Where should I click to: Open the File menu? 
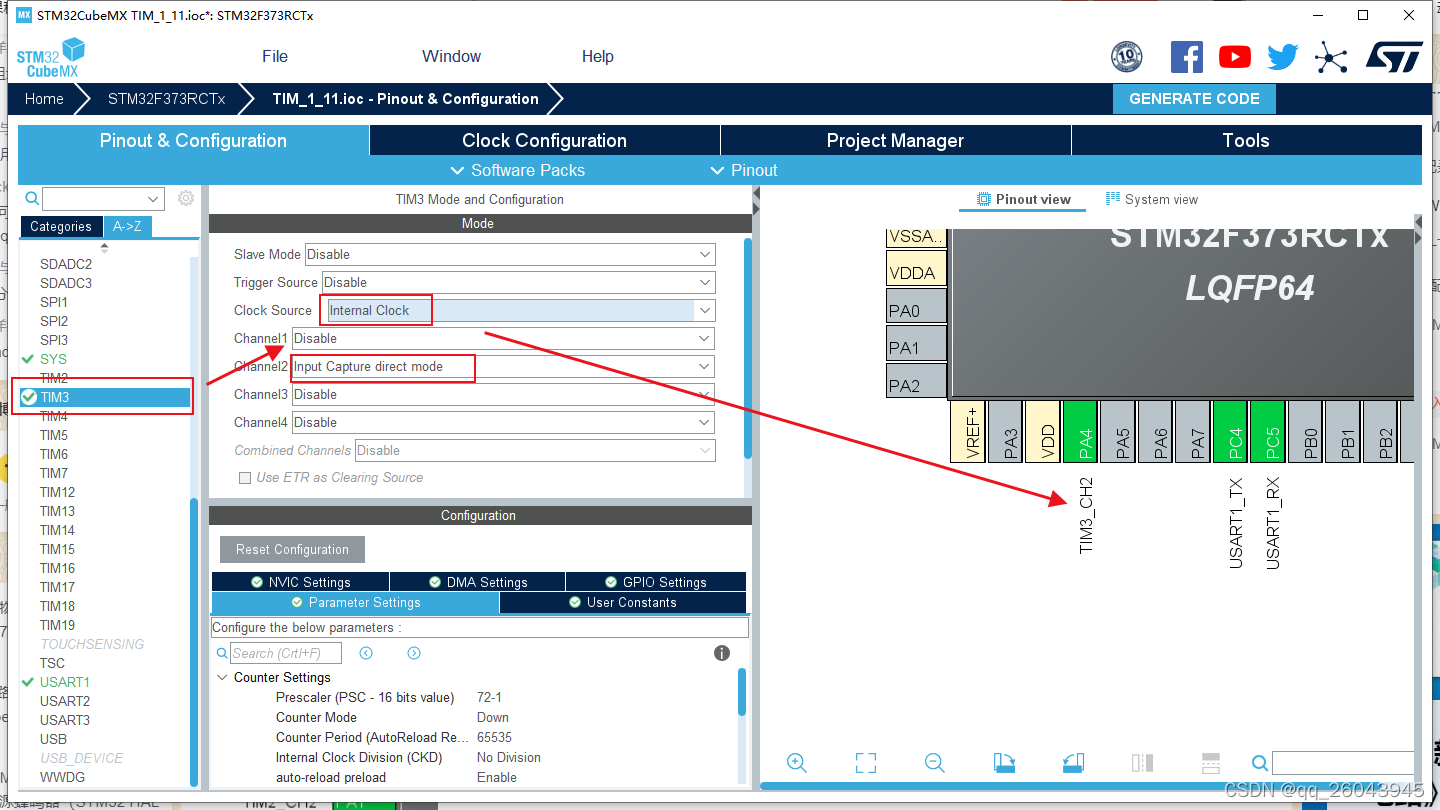[x=275, y=56]
